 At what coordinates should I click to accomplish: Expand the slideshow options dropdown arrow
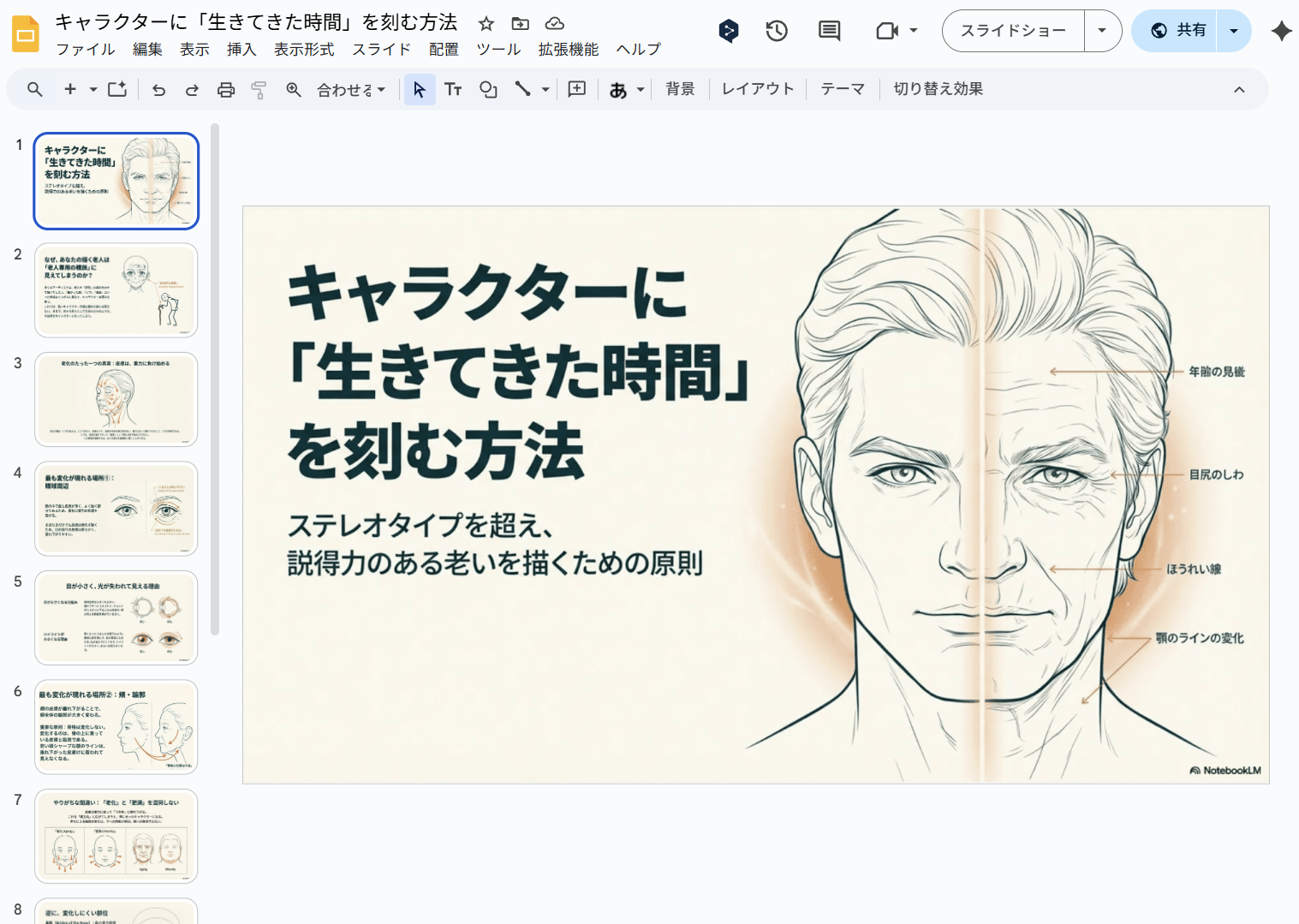(1102, 31)
